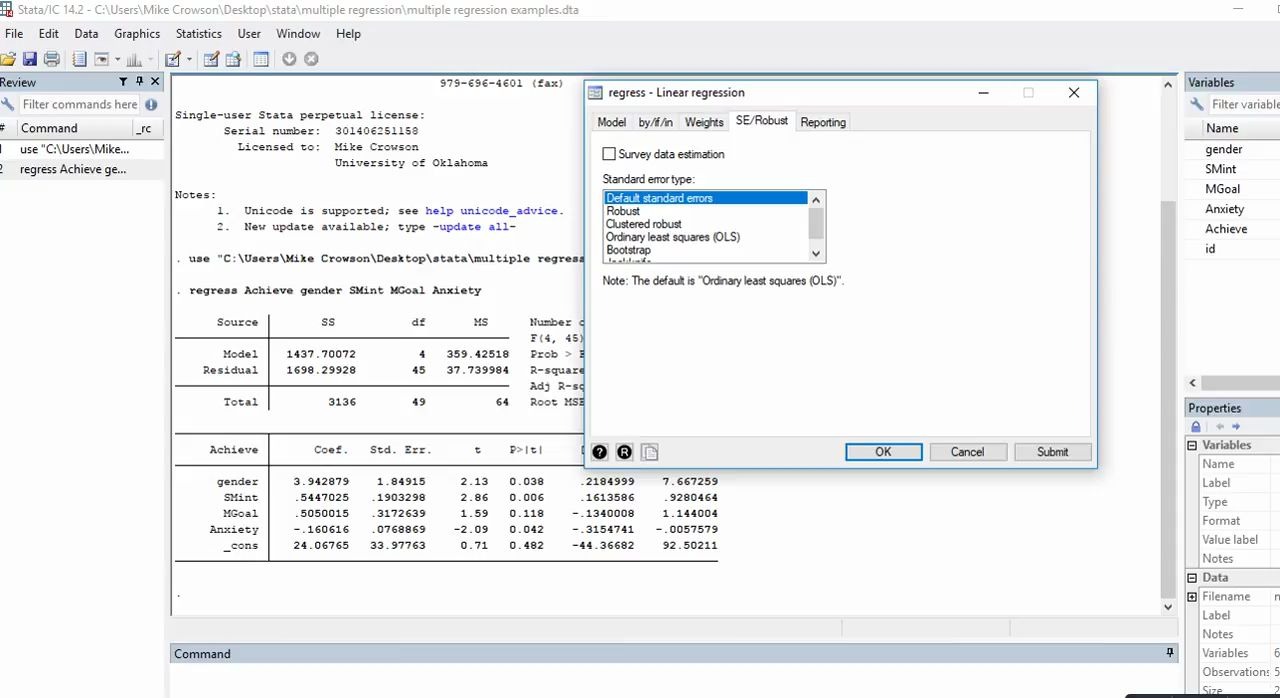Image resolution: width=1280 pixels, height=698 pixels.
Task: Enable the Survey data estimation checkbox
Action: tap(609, 153)
